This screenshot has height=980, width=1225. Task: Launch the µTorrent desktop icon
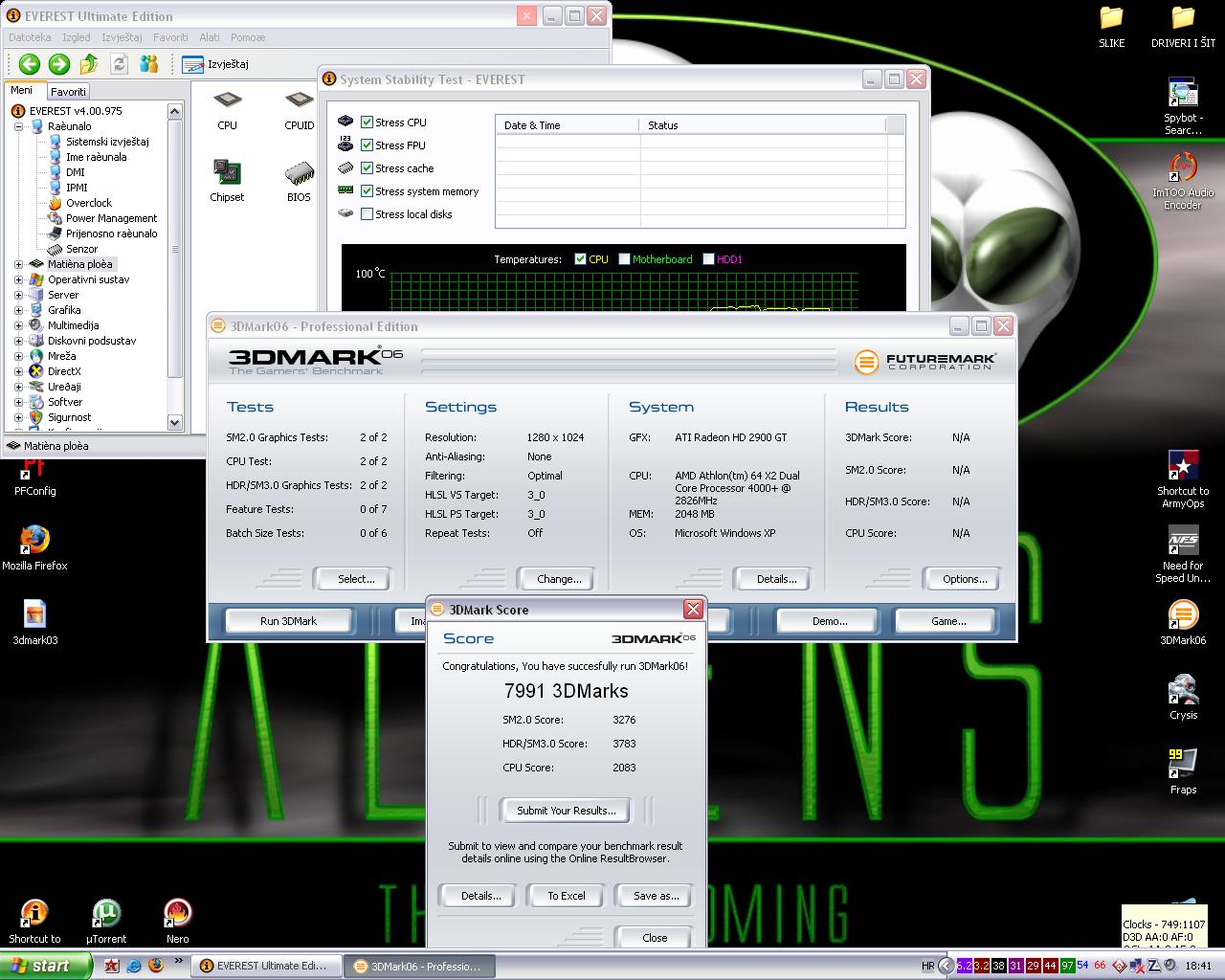[x=106, y=922]
